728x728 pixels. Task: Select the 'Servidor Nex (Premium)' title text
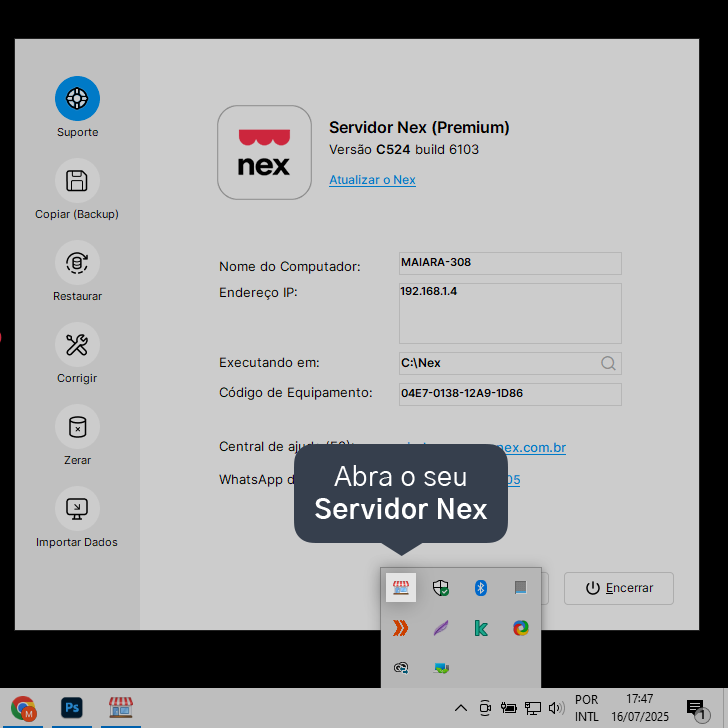(419, 127)
